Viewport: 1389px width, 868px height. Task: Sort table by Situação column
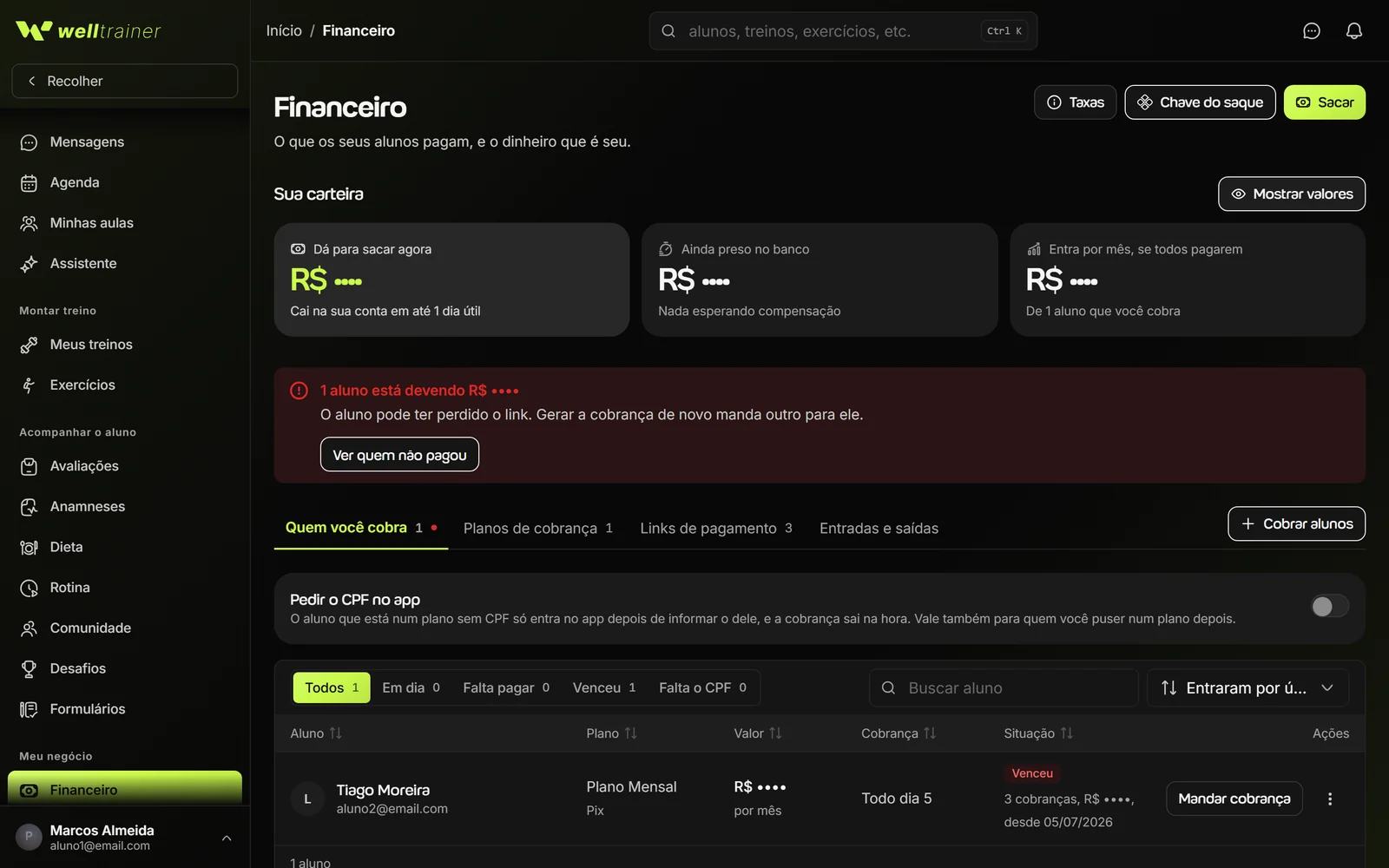(1038, 733)
